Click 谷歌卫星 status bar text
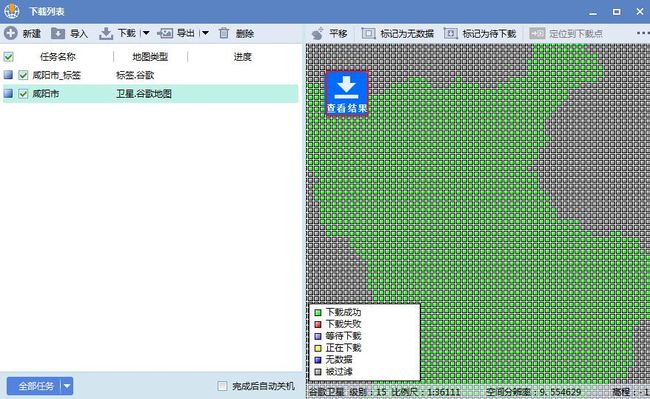 coord(327,392)
